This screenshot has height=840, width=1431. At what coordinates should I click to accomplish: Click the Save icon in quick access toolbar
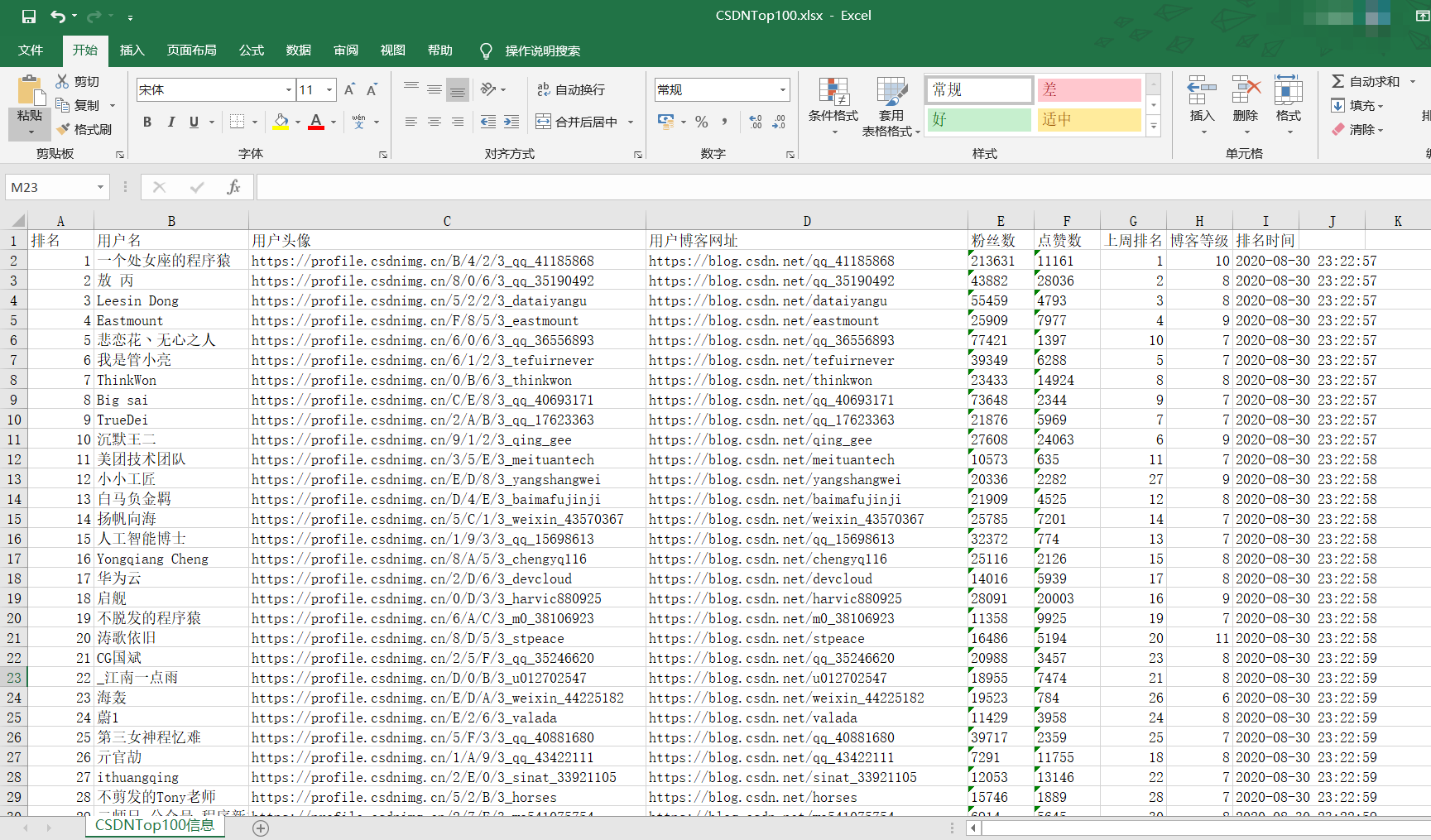point(28,16)
